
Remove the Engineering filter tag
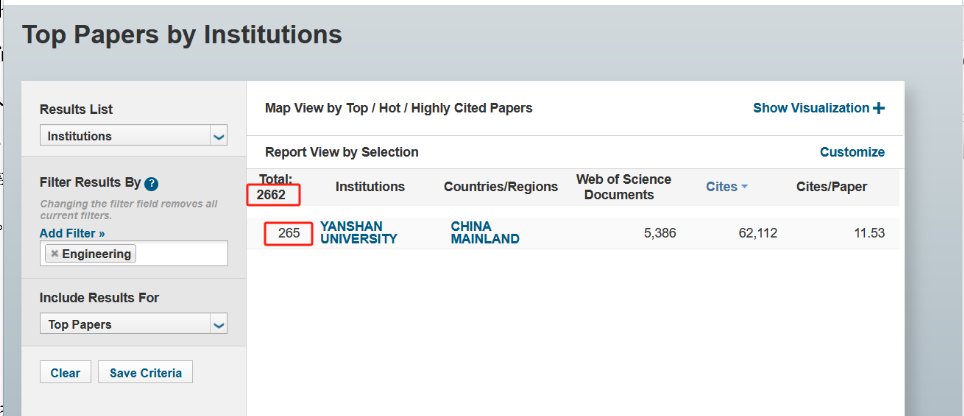click(x=55, y=254)
